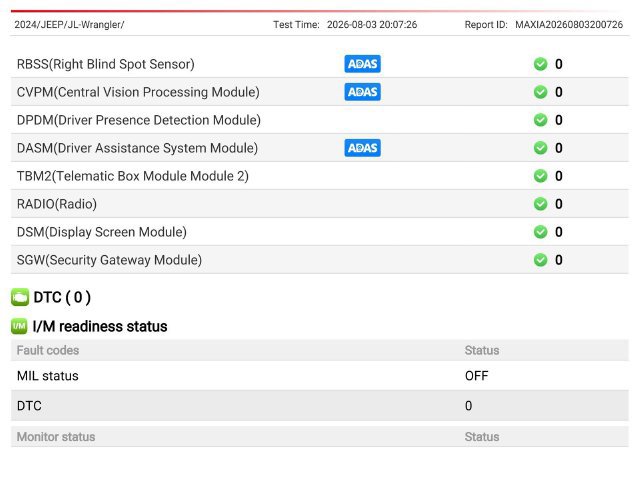Viewport: 640px width, 480px height.
Task: Click the green engine DTC icon
Action: (x=20, y=297)
